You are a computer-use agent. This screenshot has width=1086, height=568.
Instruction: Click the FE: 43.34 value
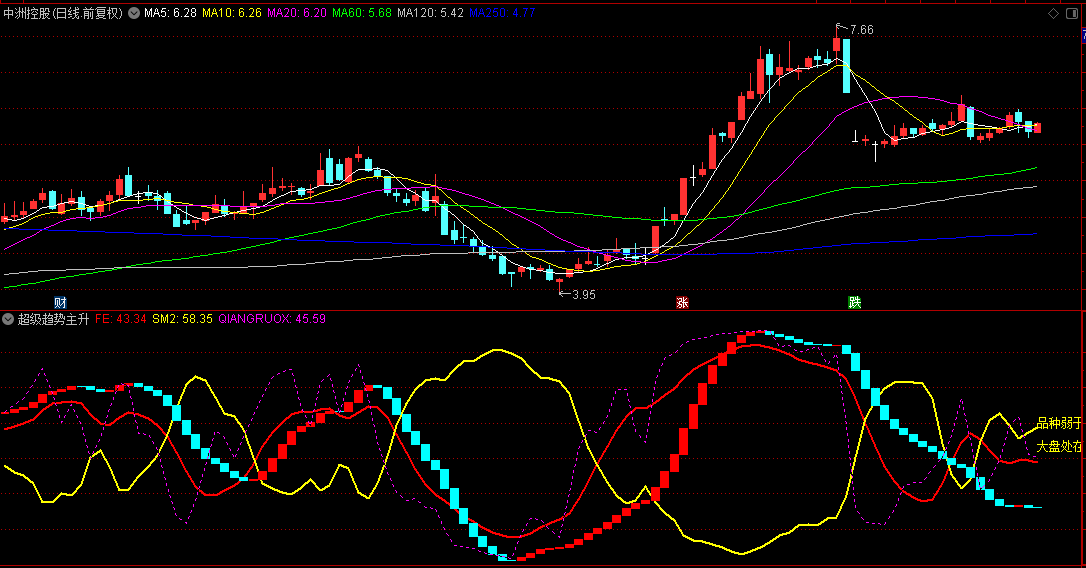121,319
